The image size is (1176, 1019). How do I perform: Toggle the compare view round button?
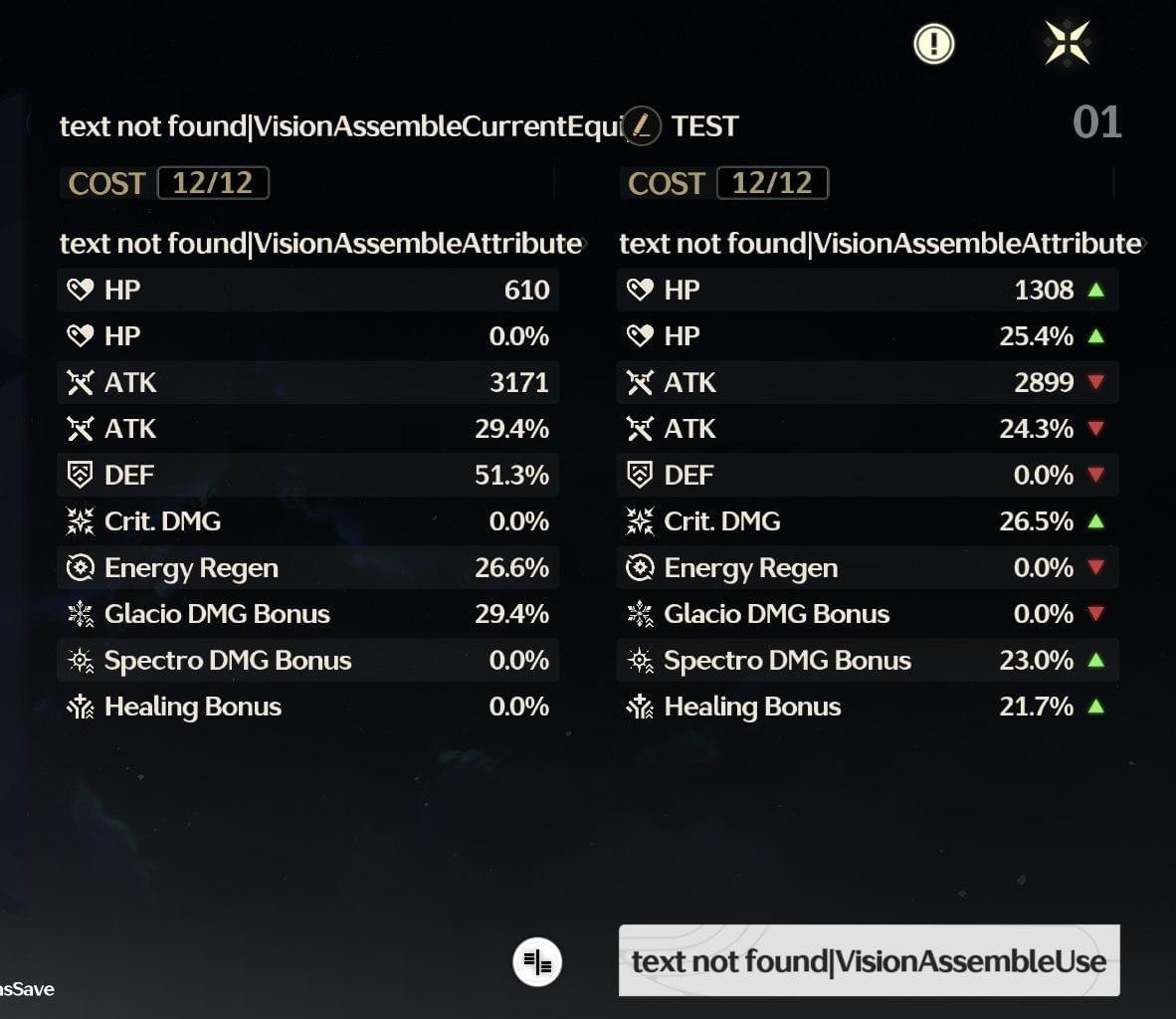[537, 962]
